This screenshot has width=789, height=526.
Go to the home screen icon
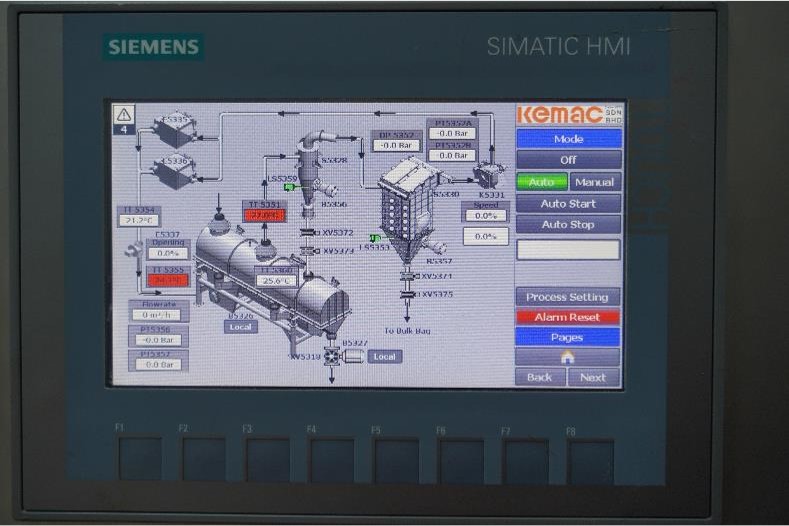pos(567,357)
